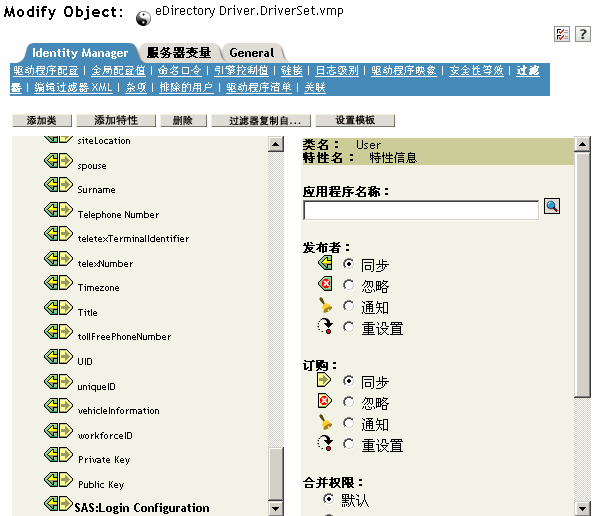The width and height of the screenshot is (594, 516).
Task: Open the 引擎控制值 link
Action: [x=241, y=70]
